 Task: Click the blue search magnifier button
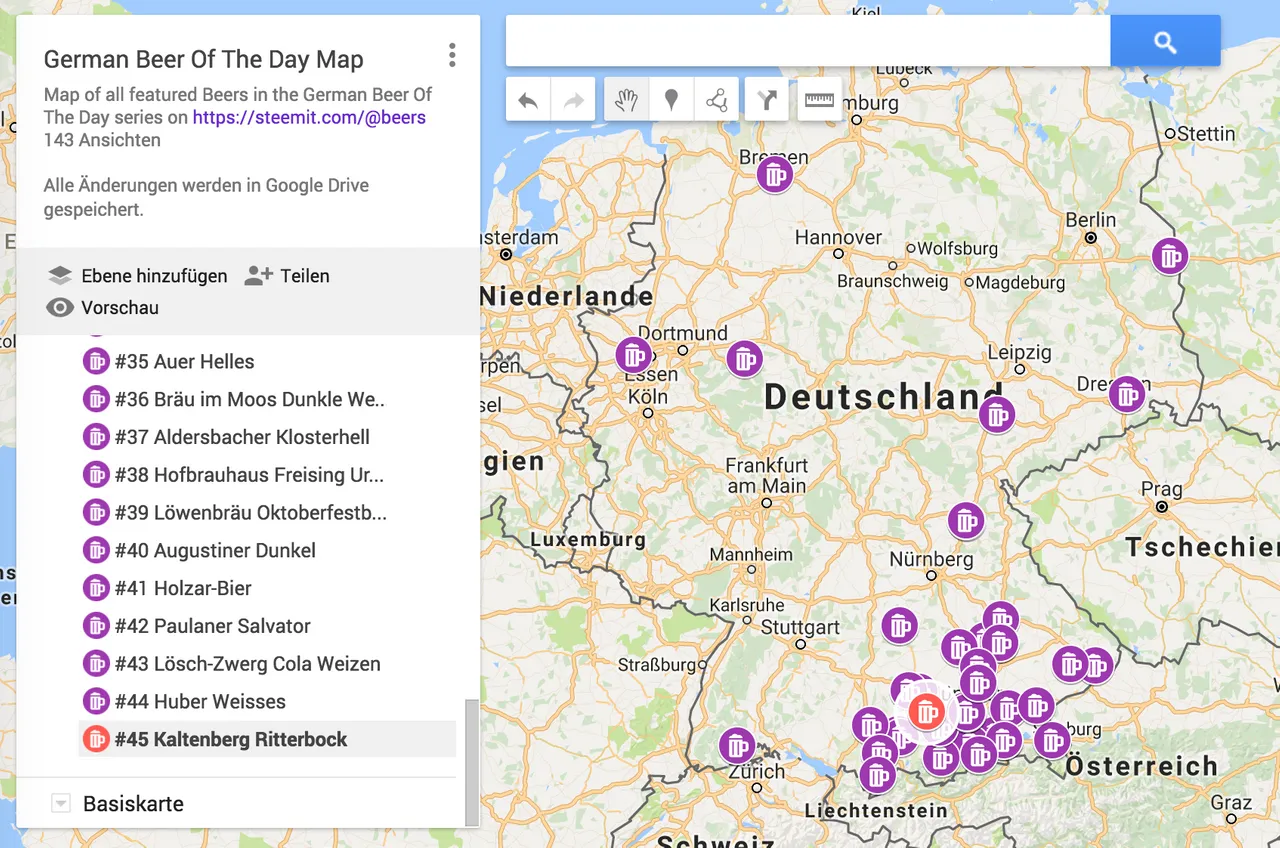pos(1165,42)
